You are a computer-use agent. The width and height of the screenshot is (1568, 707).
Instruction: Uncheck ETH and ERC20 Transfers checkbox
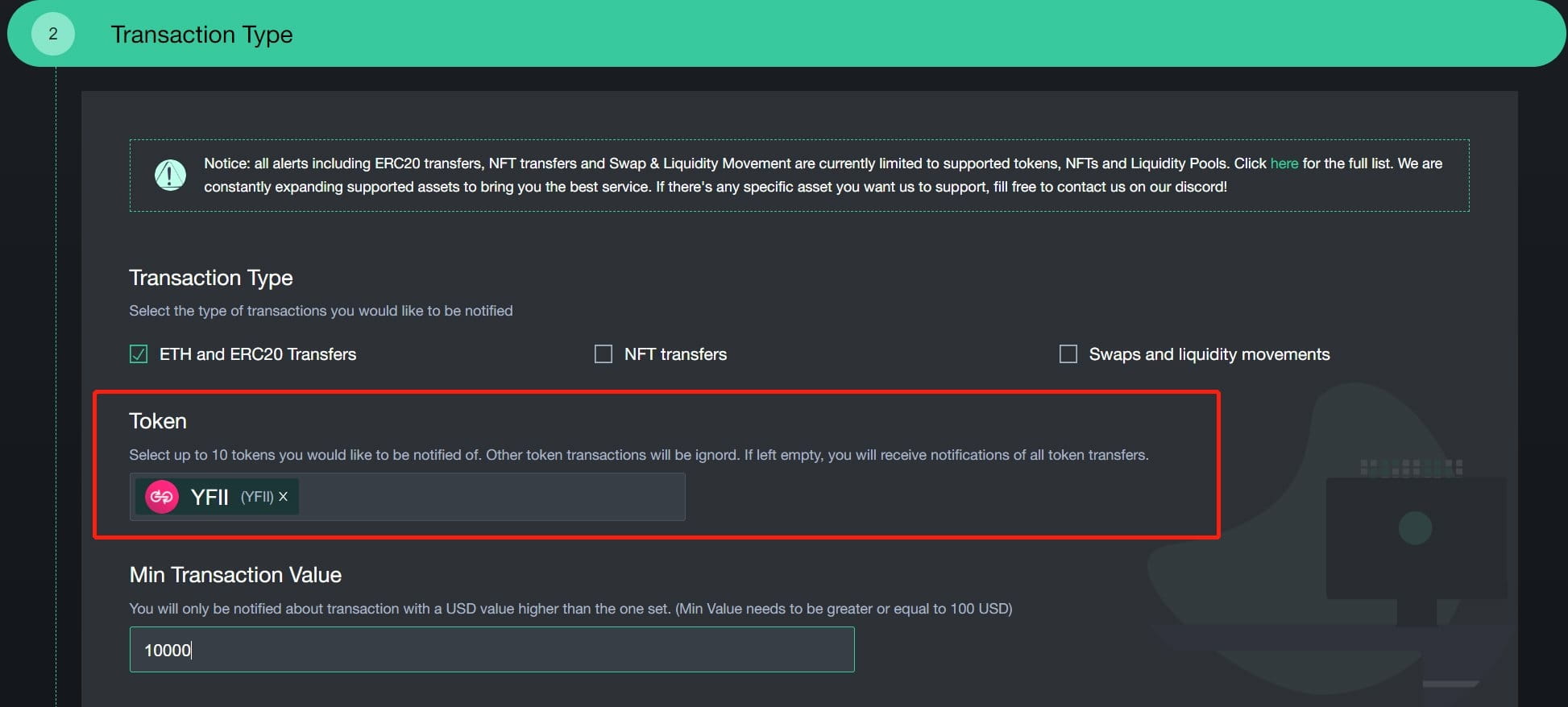(139, 354)
